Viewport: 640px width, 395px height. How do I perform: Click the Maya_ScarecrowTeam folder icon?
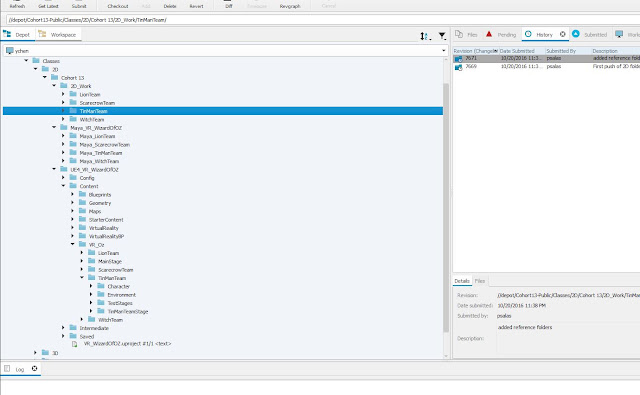click(x=73, y=144)
